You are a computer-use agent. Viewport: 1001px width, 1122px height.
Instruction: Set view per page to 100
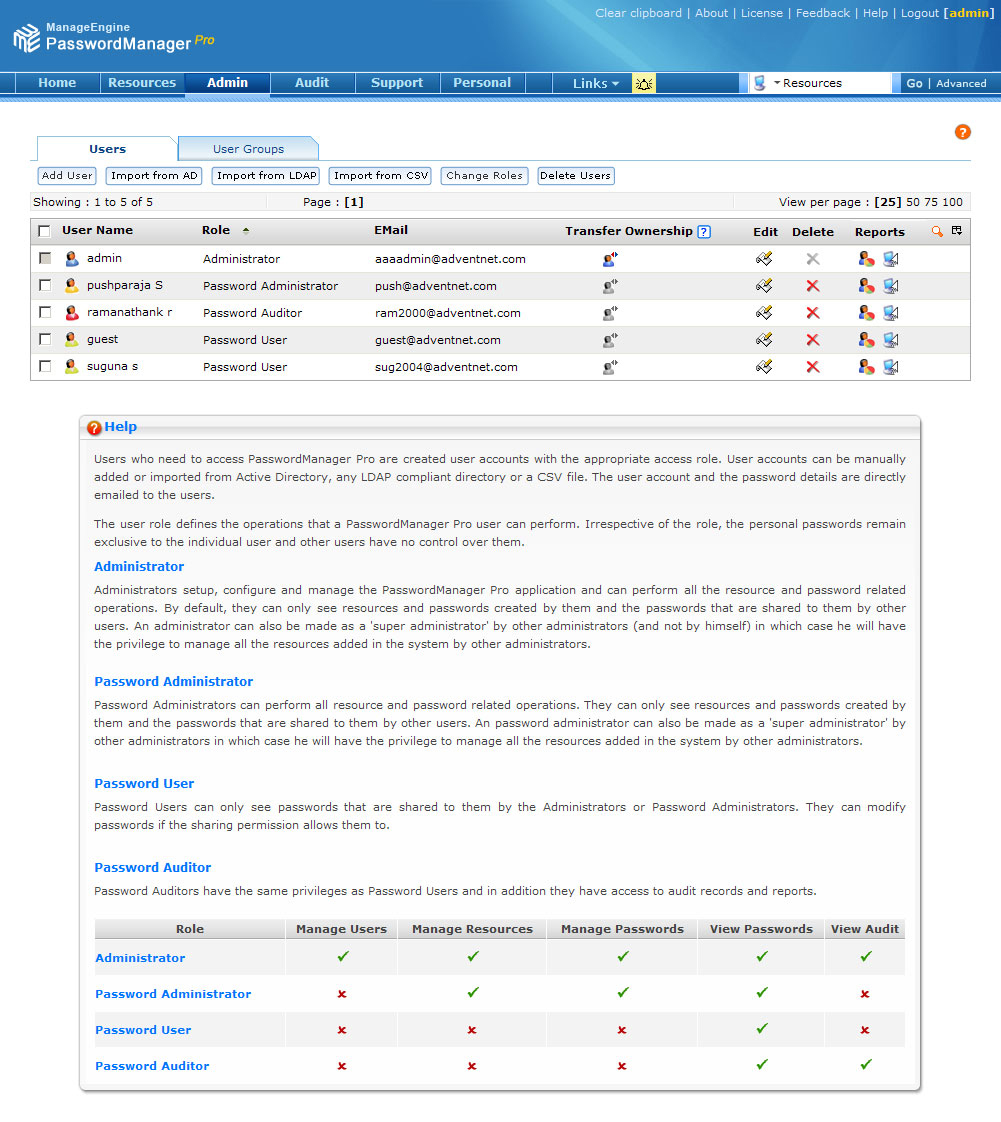[952, 203]
